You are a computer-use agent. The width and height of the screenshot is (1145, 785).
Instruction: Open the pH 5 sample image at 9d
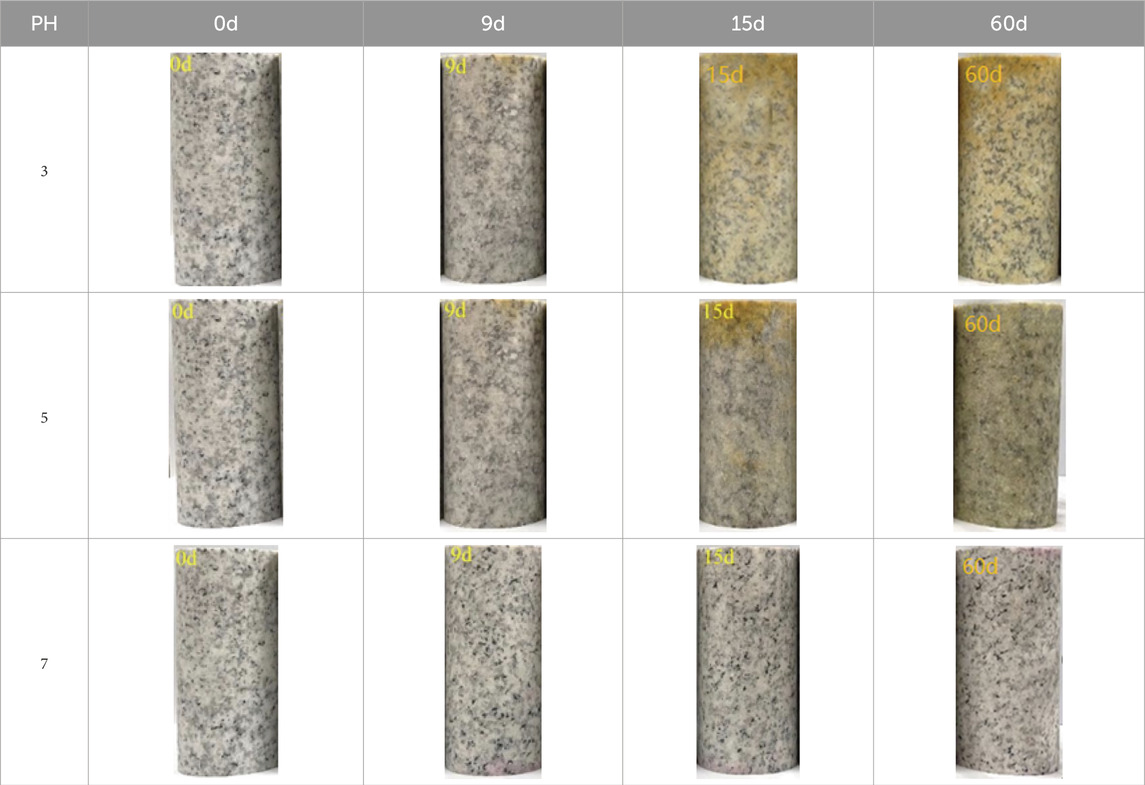pos(493,415)
